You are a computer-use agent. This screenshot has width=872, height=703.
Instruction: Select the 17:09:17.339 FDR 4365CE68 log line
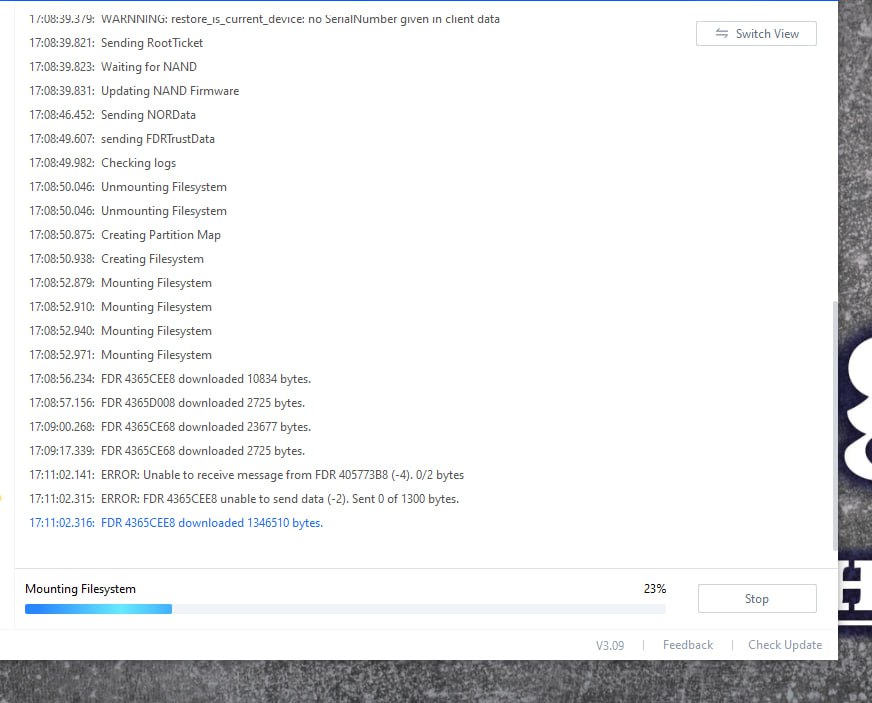pos(167,450)
